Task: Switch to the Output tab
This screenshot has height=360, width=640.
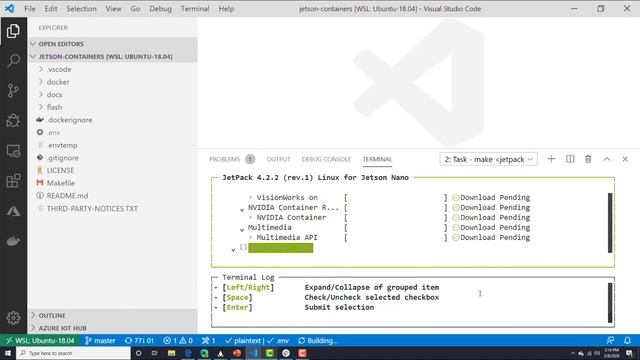Action: [x=278, y=159]
